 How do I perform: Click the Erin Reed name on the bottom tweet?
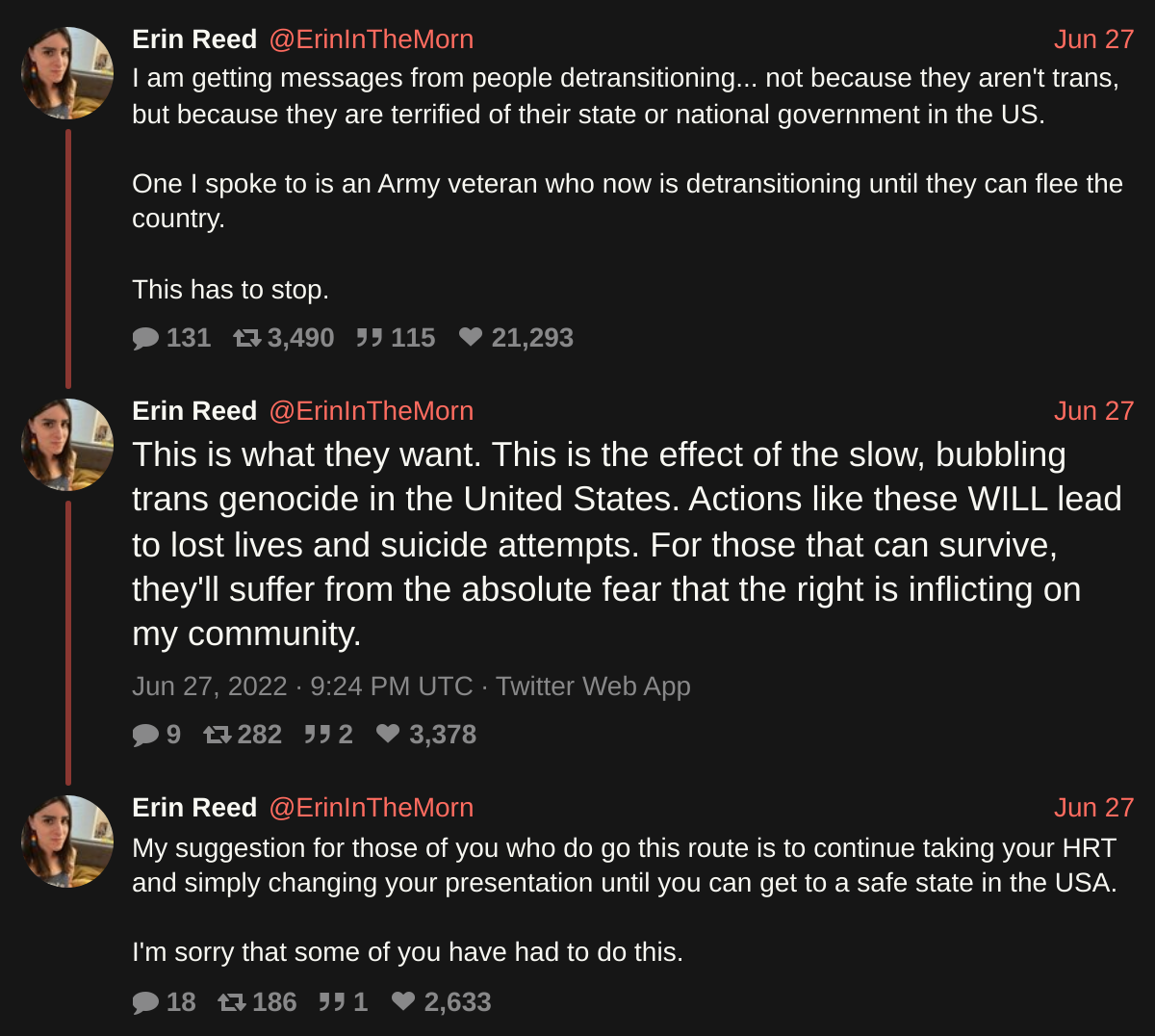pos(194,808)
